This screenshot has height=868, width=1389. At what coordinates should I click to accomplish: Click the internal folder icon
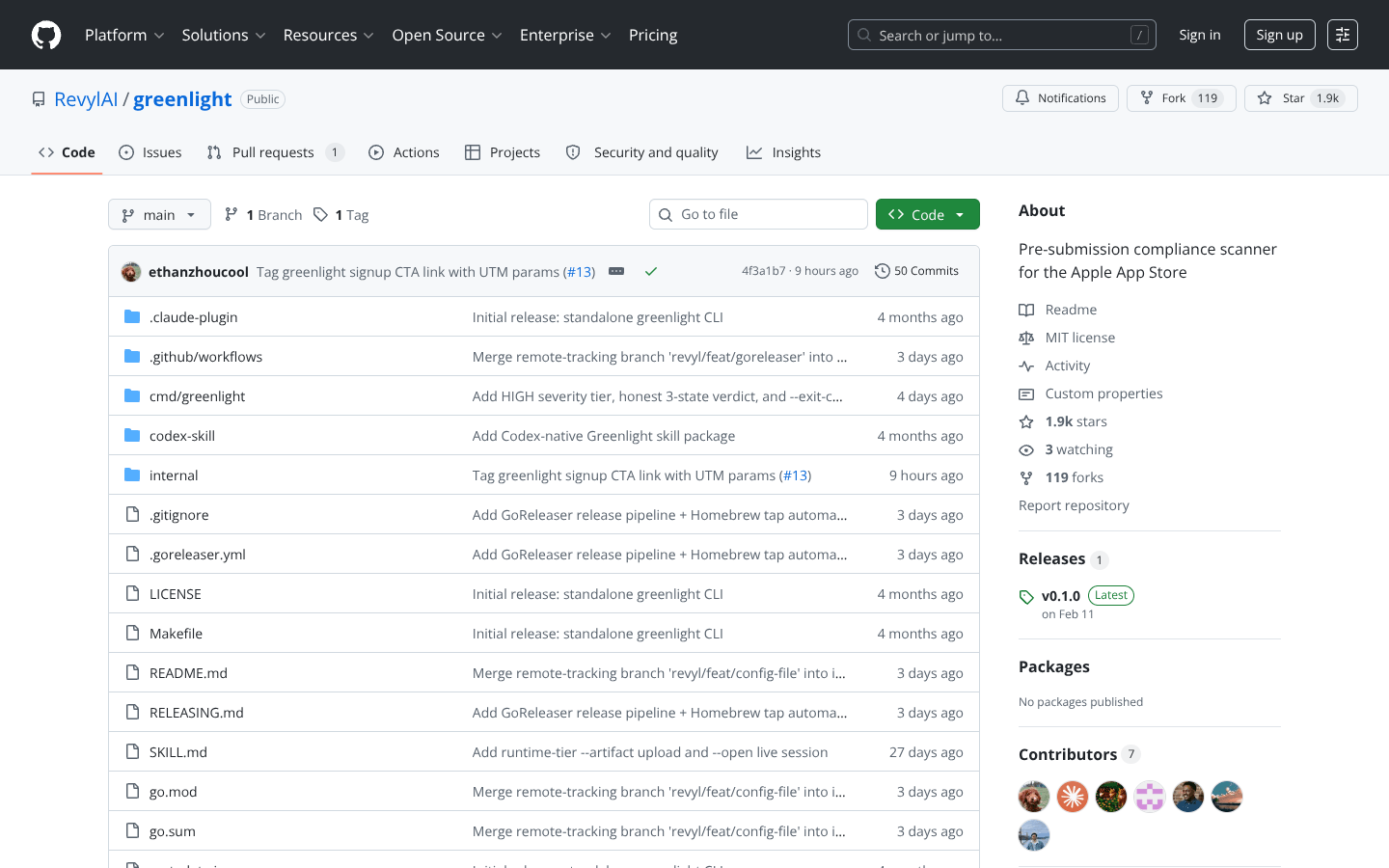tap(132, 475)
